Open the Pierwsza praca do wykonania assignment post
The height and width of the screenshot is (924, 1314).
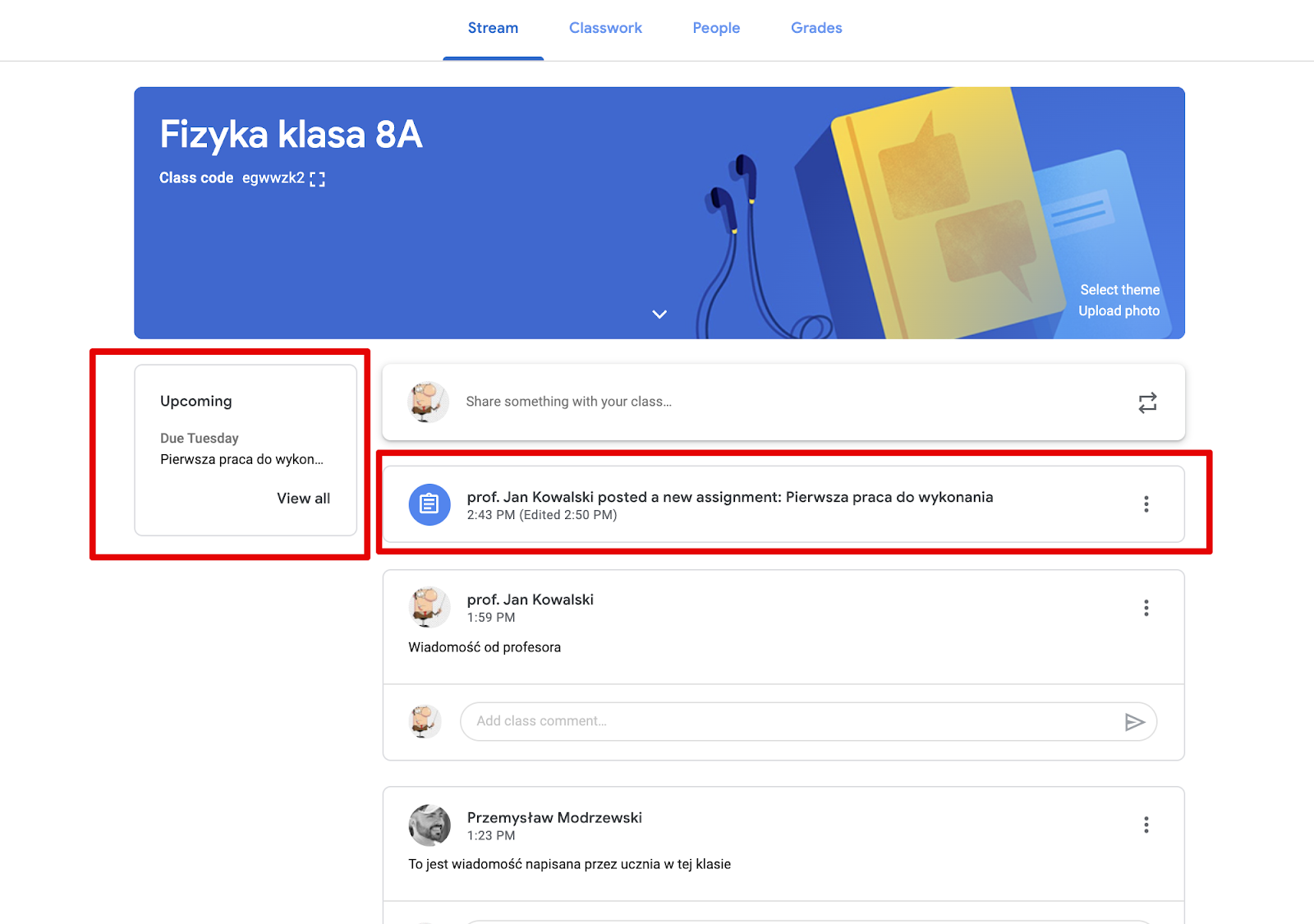tap(783, 504)
